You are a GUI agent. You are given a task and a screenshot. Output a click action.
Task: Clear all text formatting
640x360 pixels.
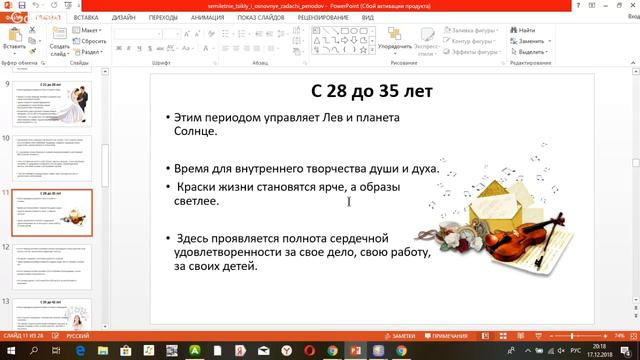[211, 34]
